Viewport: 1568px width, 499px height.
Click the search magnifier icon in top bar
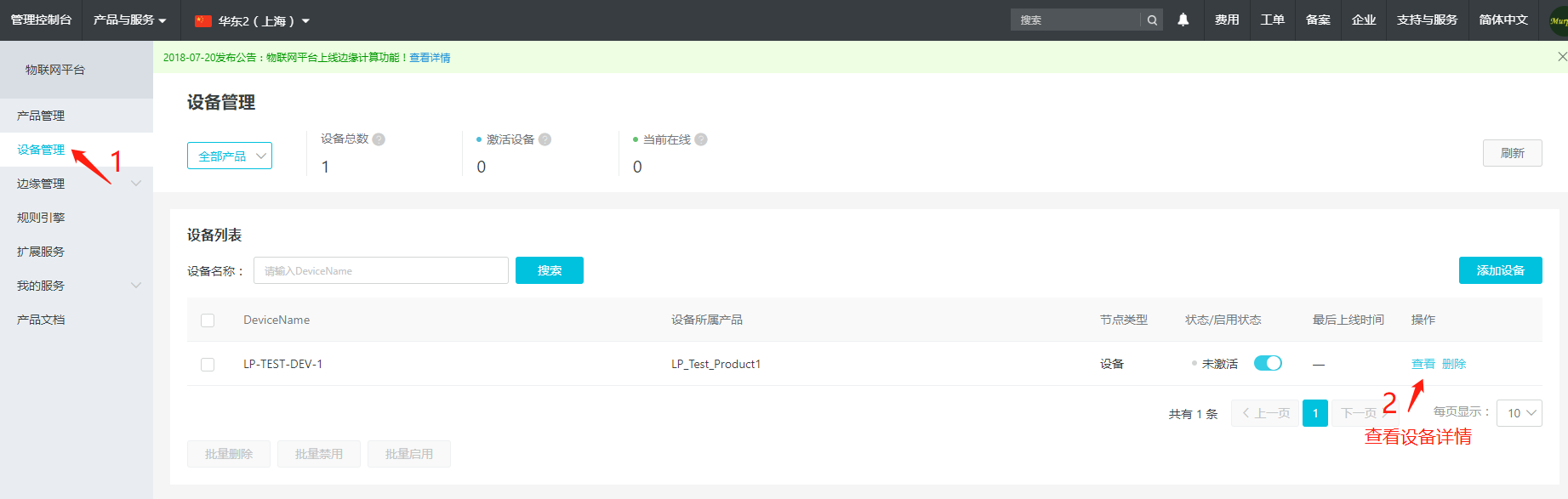[x=1152, y=20]
